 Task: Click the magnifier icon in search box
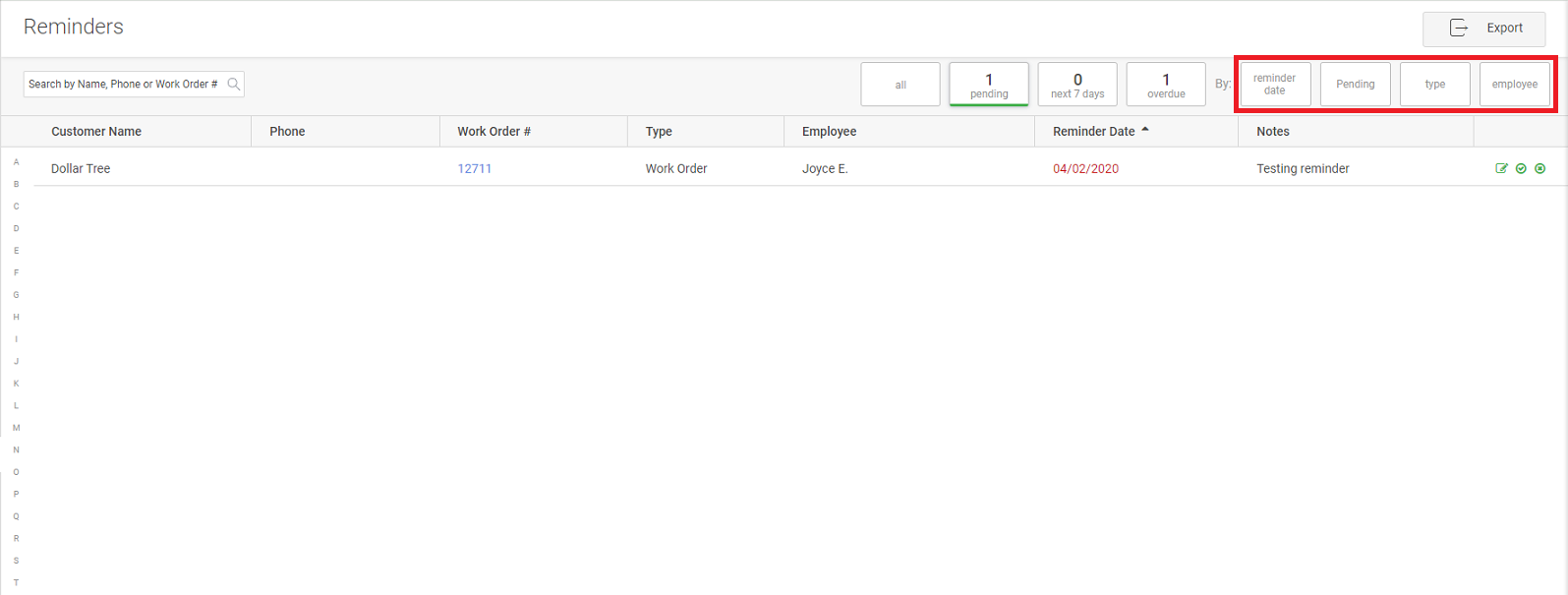(x=234, y=85)
